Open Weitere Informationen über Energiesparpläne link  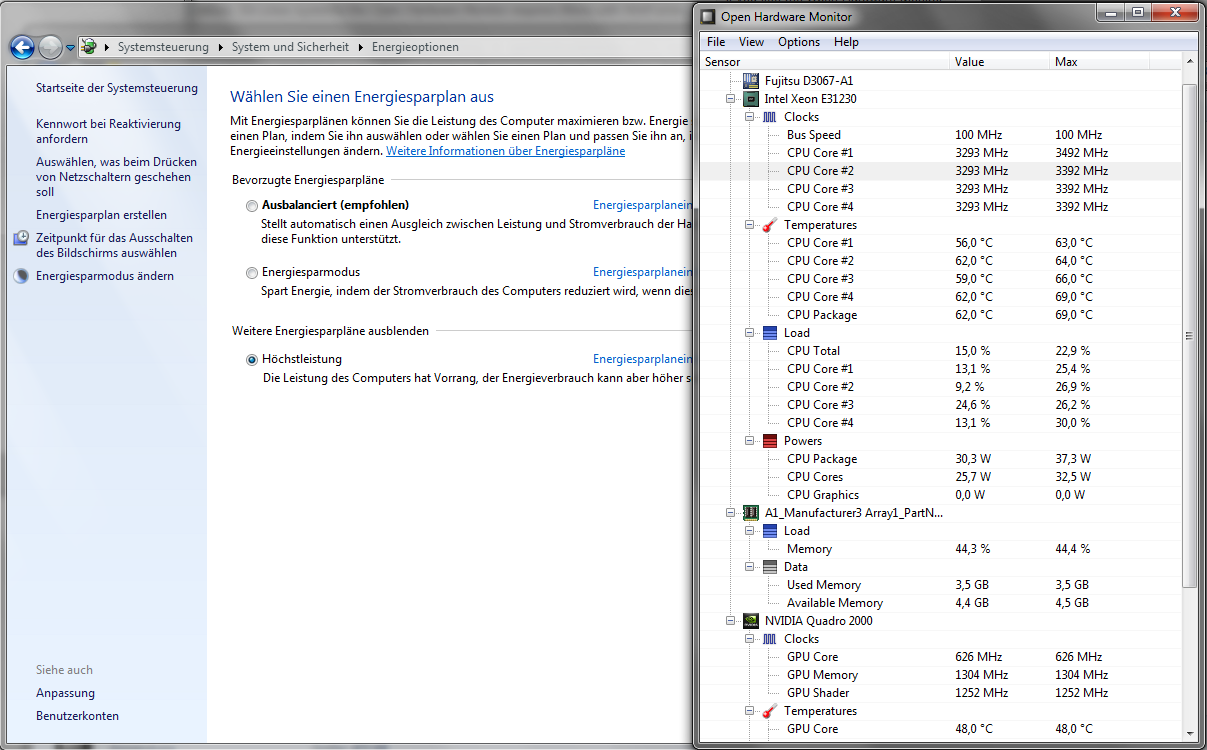click(506, 151)
